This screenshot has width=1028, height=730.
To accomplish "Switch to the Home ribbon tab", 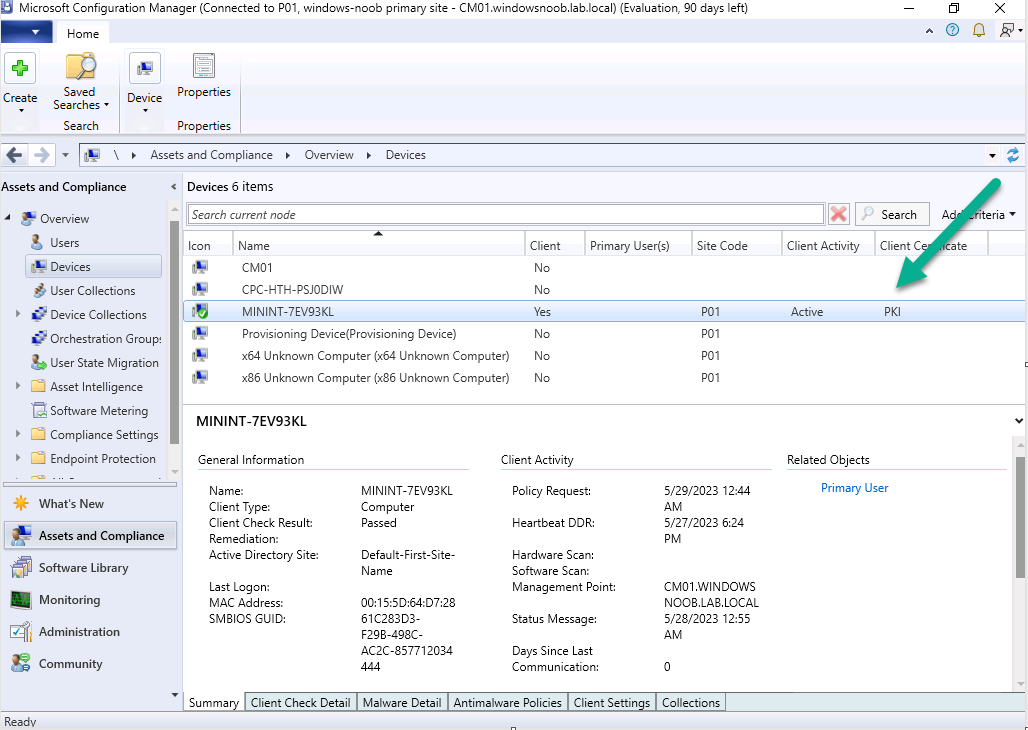I will [83, 33].
